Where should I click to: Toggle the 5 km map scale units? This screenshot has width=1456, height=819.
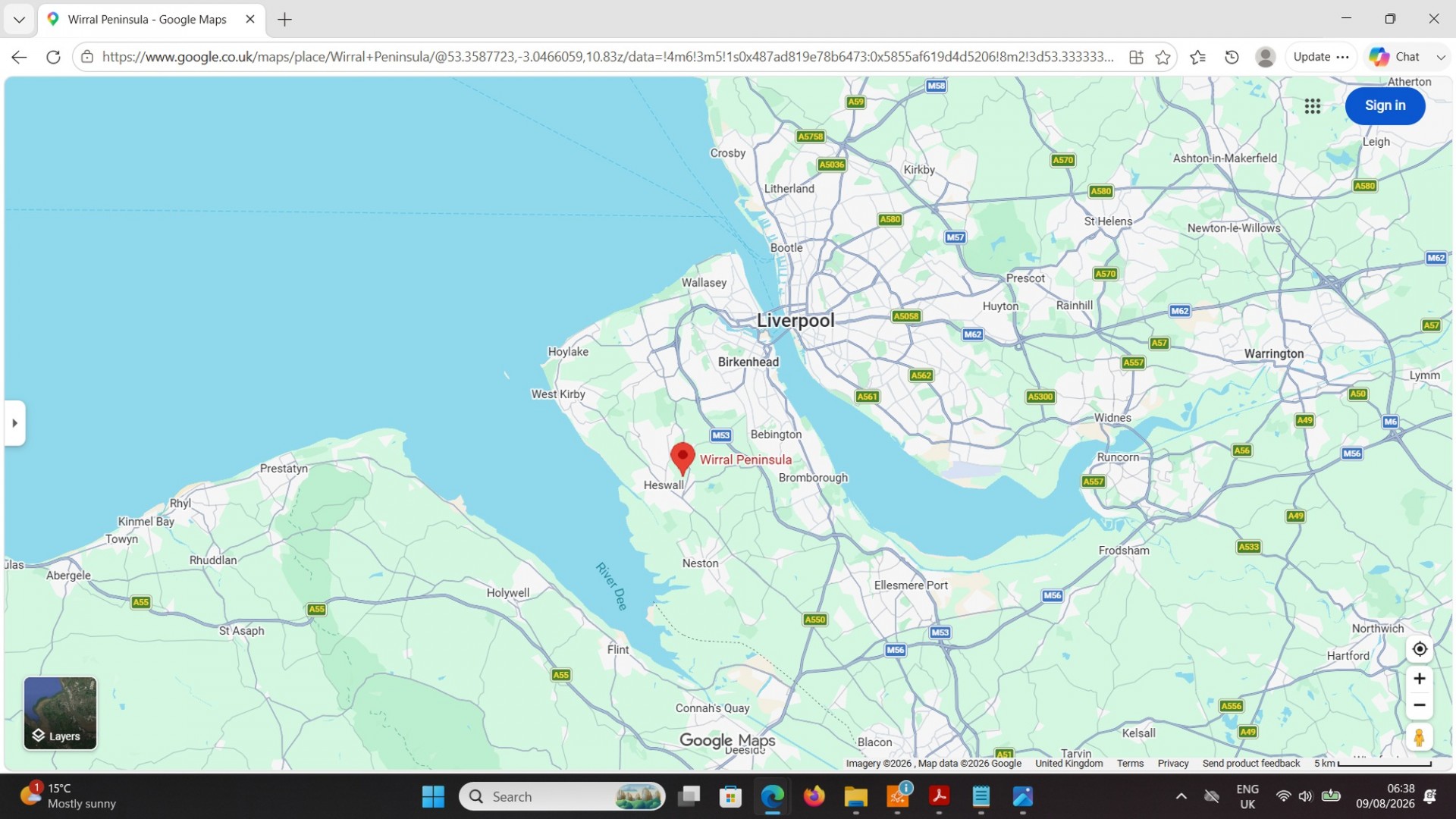(1373, 764)
